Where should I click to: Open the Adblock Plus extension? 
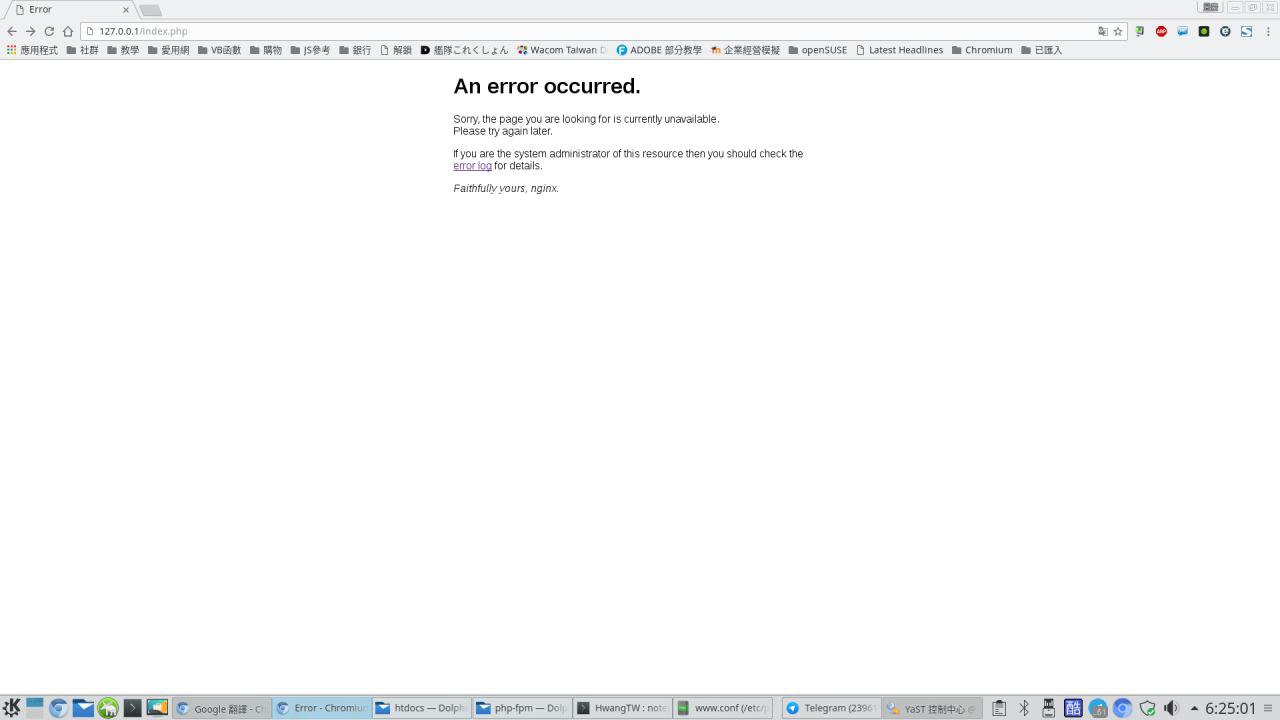click(1161, 31)
